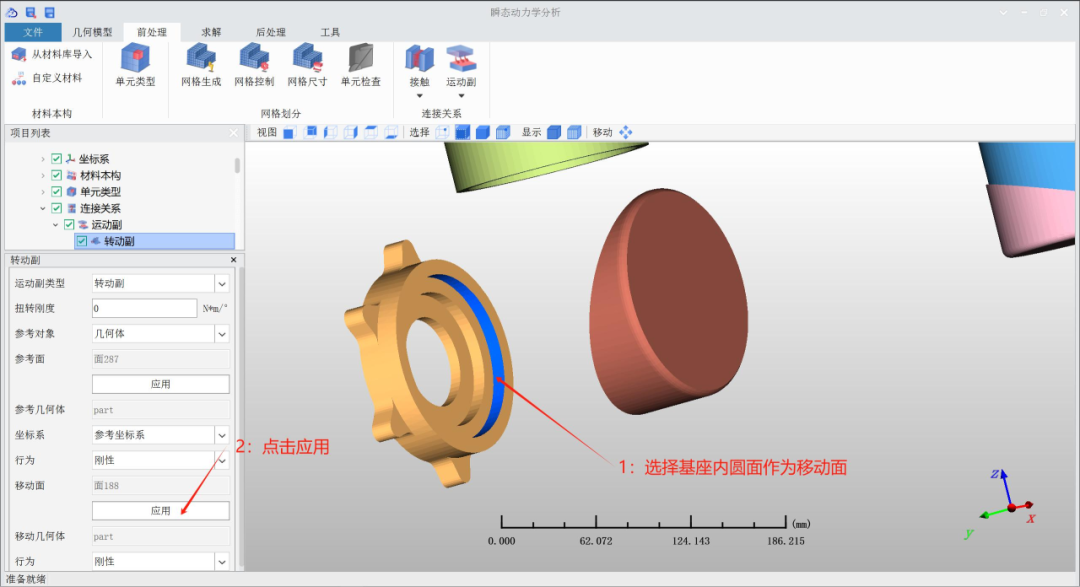
Task: Uncheck the 材料本构 tree checkbox
Action: coord(56,175)
